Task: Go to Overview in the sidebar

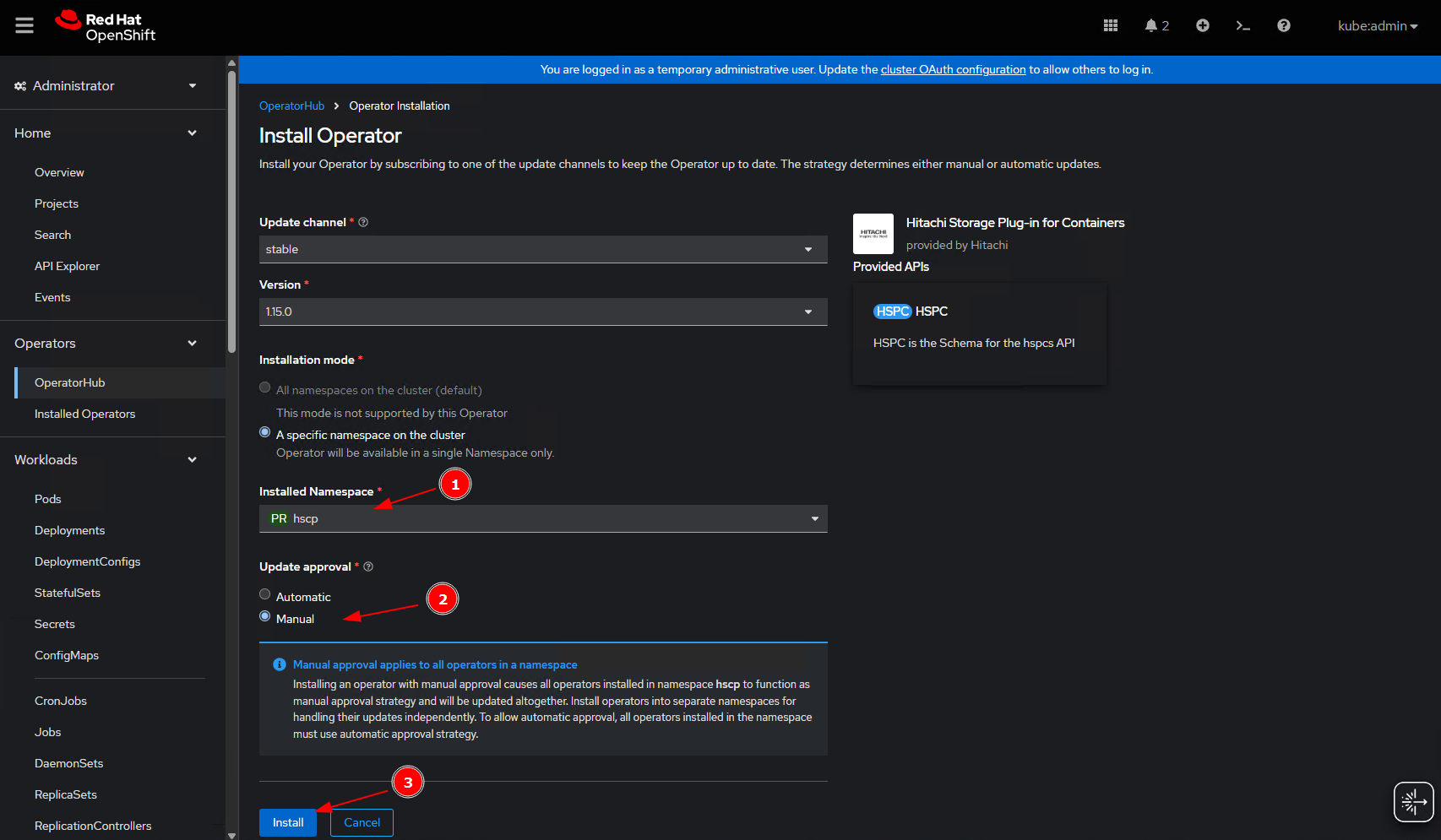Action: coord(59,172)
